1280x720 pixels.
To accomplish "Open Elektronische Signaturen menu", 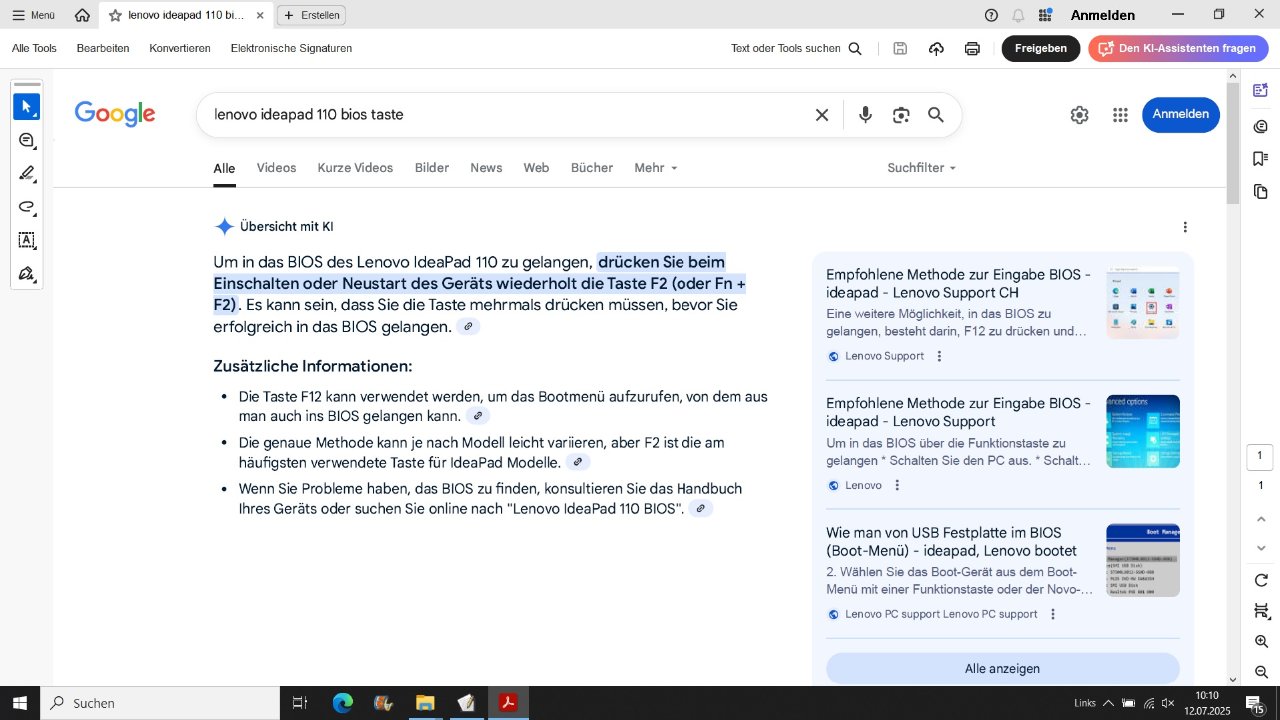I will (291, 48).
